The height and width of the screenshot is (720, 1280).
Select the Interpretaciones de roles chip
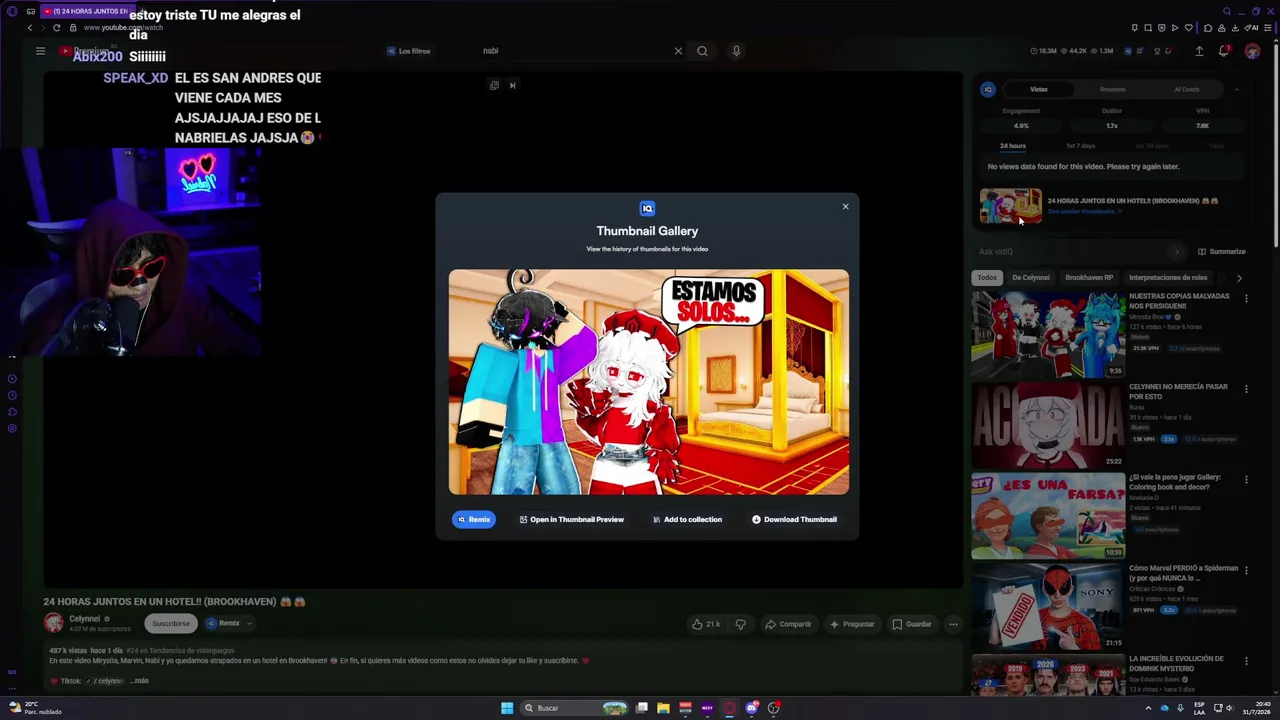(1168, 277)
